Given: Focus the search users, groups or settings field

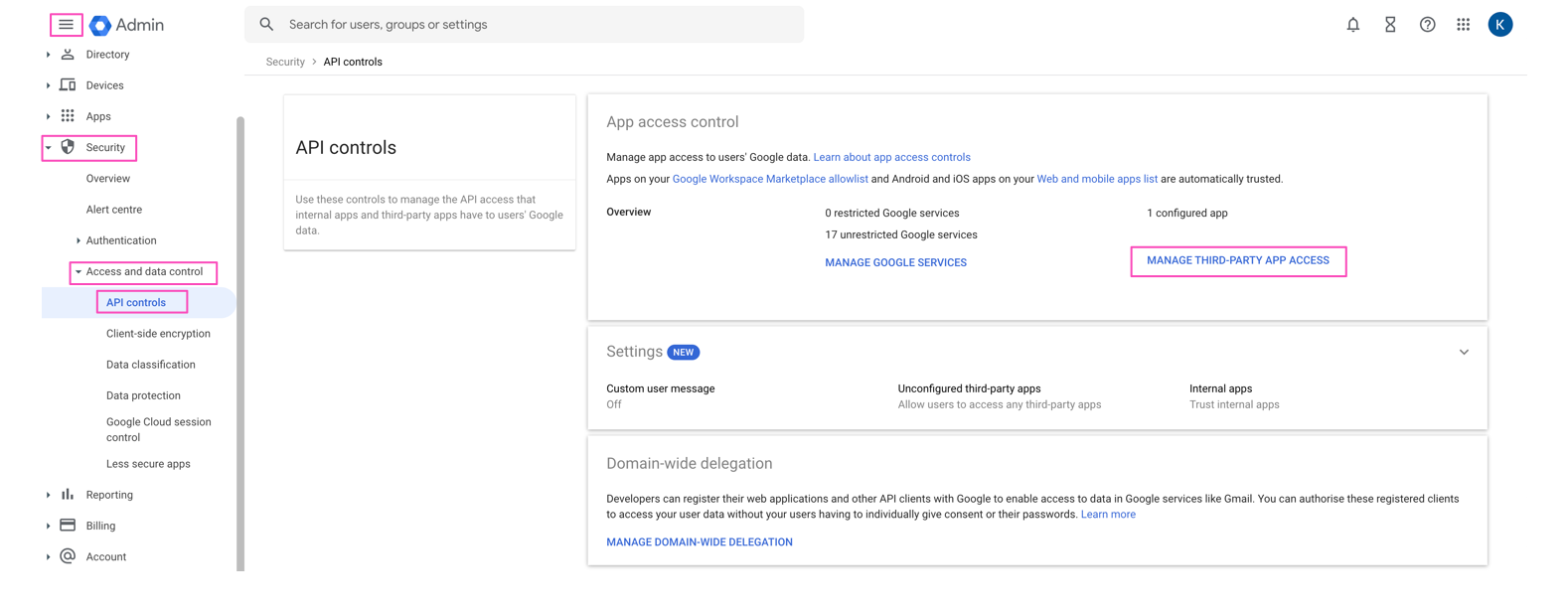Looking at the screenshot, I should point(537,25).
